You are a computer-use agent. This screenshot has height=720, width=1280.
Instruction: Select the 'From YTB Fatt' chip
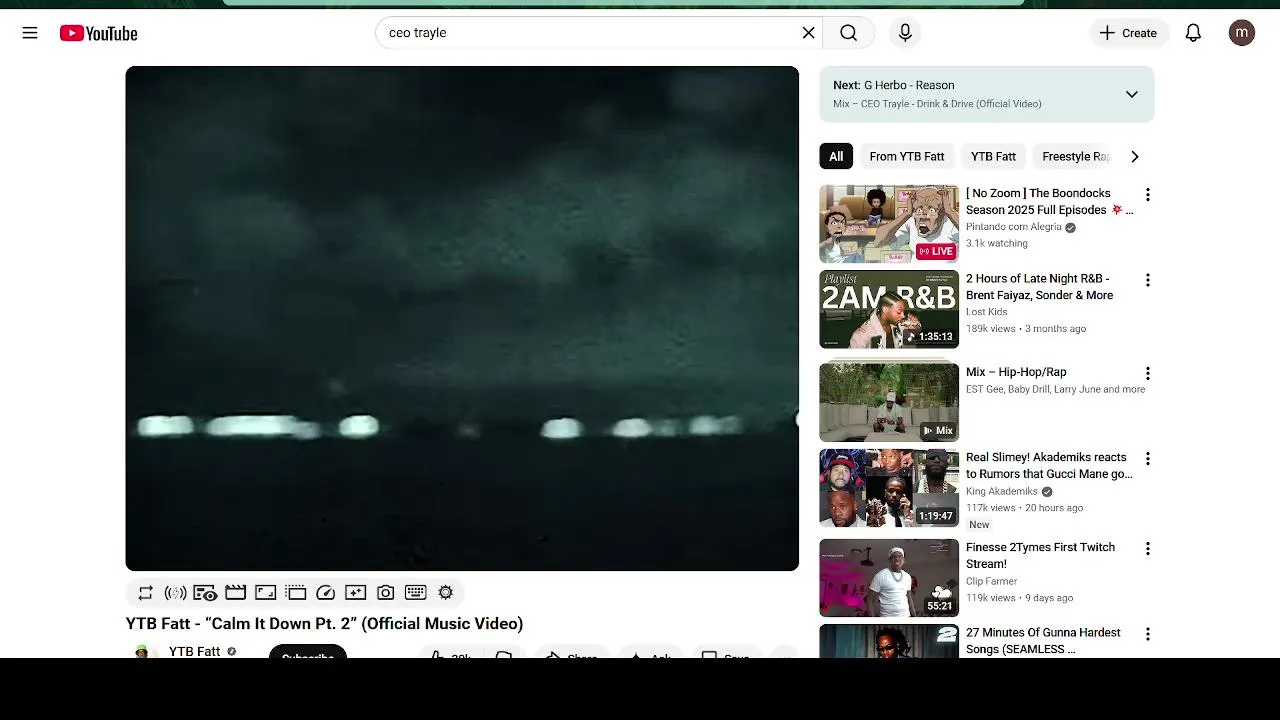(906, 156)
